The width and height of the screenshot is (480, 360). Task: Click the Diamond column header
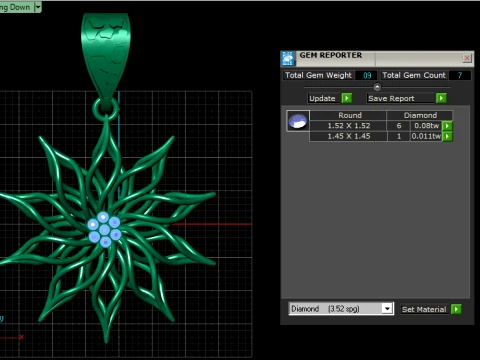point(420,115)
